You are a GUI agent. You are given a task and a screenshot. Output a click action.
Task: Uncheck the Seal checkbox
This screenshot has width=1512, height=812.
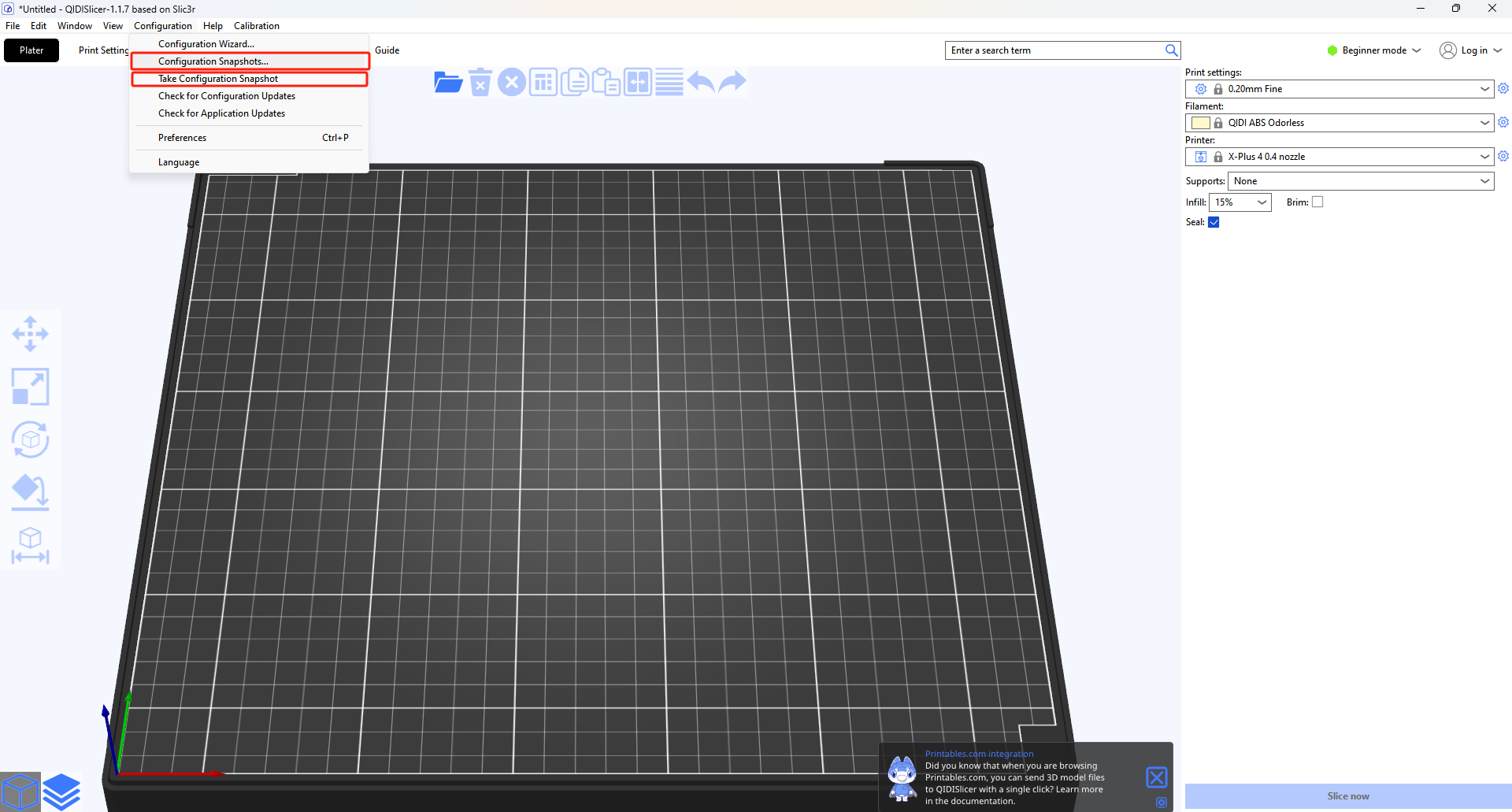tap(1214, 222)
